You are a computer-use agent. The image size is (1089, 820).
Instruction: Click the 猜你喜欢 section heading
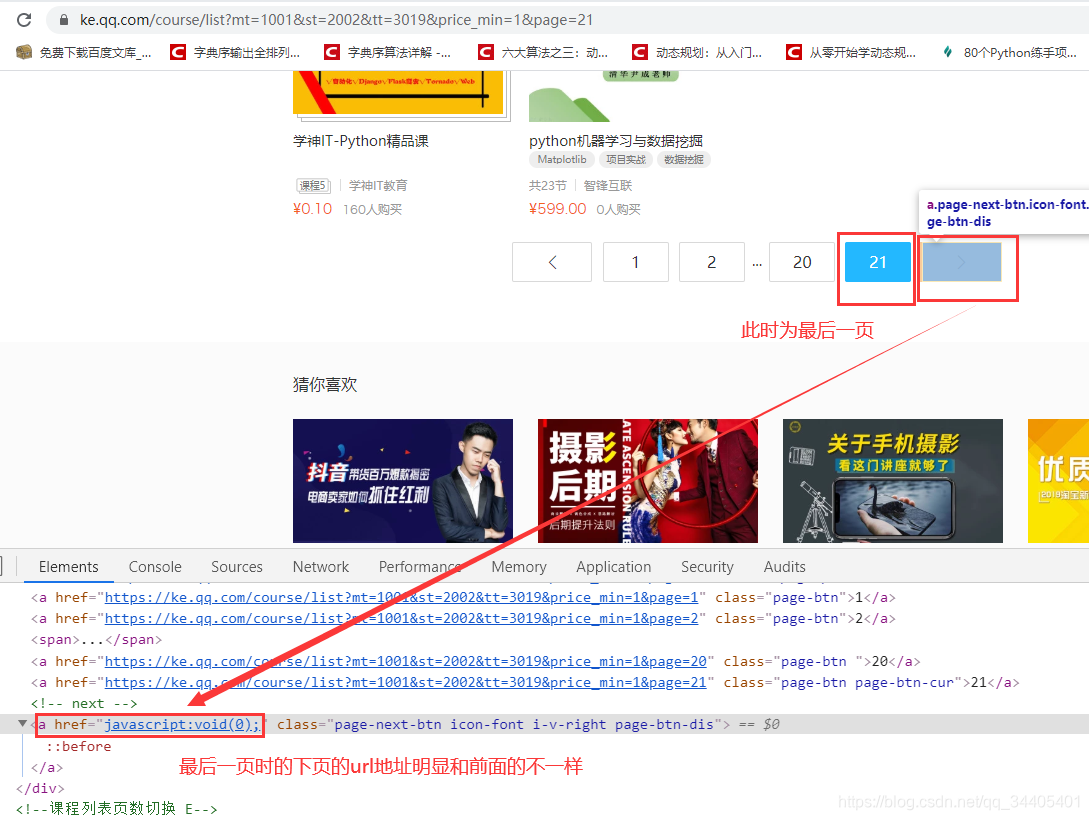324,385
